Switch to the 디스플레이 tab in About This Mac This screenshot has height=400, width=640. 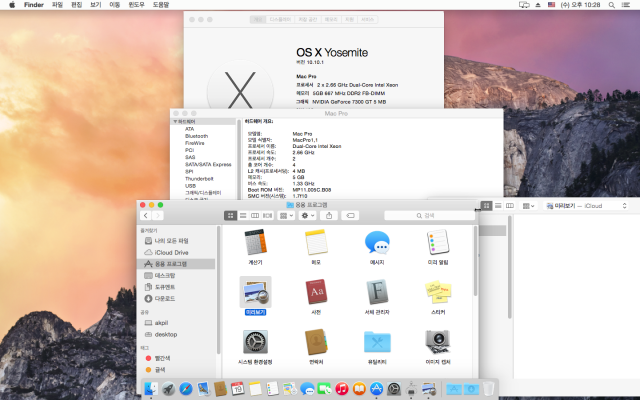click(x=280, y=20)
